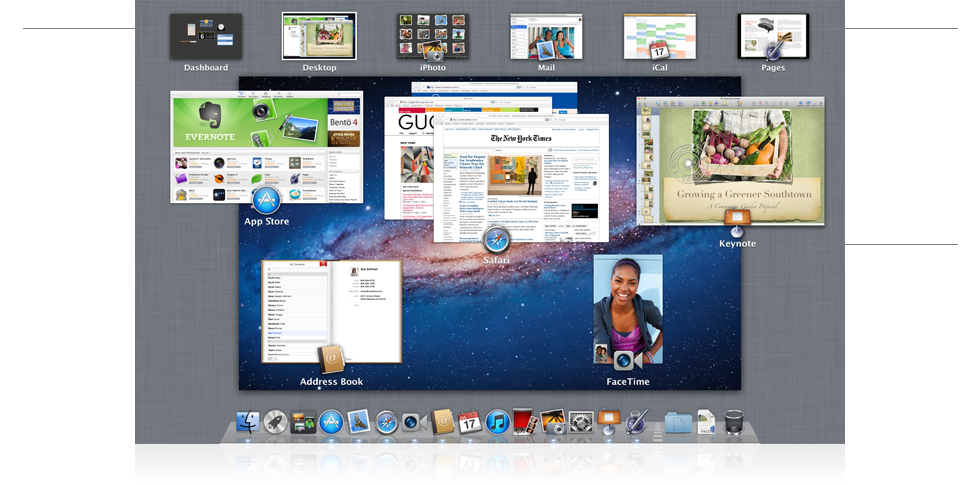This screenshot has width=980, height=485.
Task: Open Photo Booth in the Dock
Action: pyautogui.click(x=525, y=422)
